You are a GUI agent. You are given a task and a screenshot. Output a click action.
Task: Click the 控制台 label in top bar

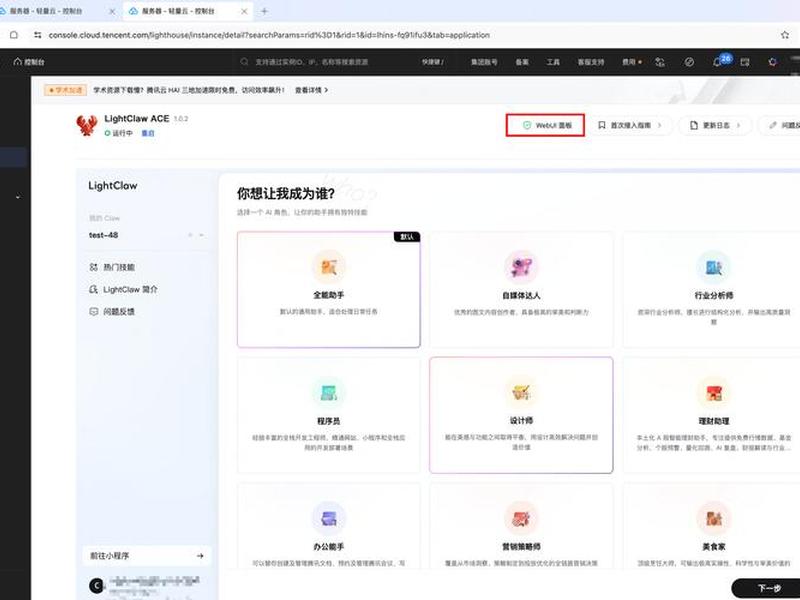click(x=34, y=62)
